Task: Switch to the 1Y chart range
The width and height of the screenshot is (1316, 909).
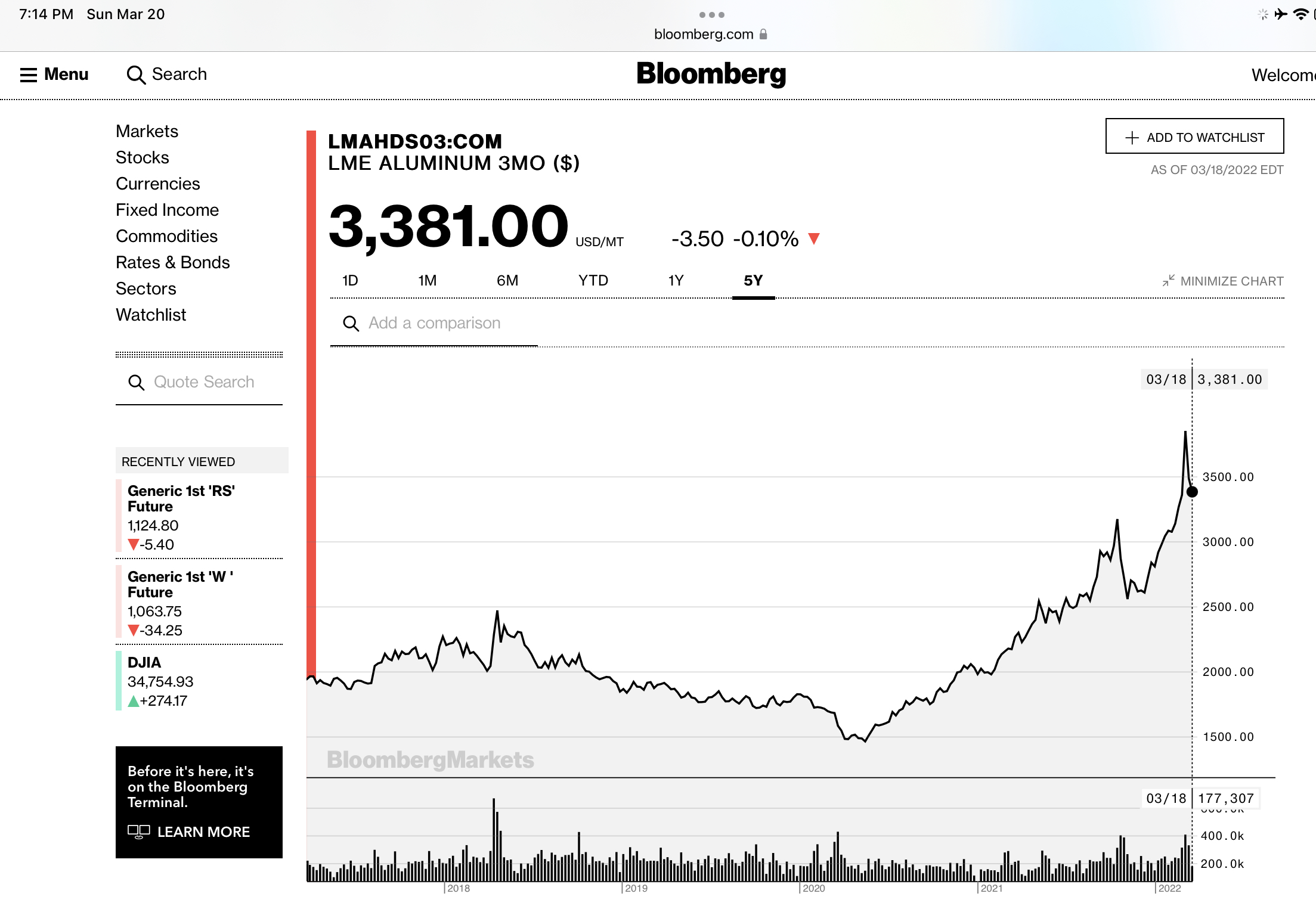Action: pyautogui.click(x=676, y=281)
